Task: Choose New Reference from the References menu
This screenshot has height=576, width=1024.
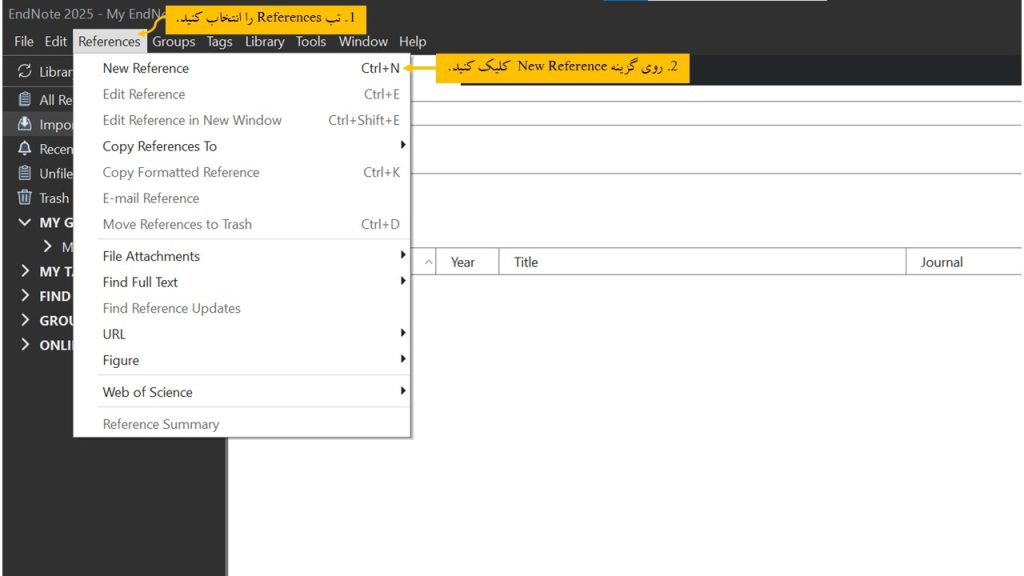Action: coord(146,68)
